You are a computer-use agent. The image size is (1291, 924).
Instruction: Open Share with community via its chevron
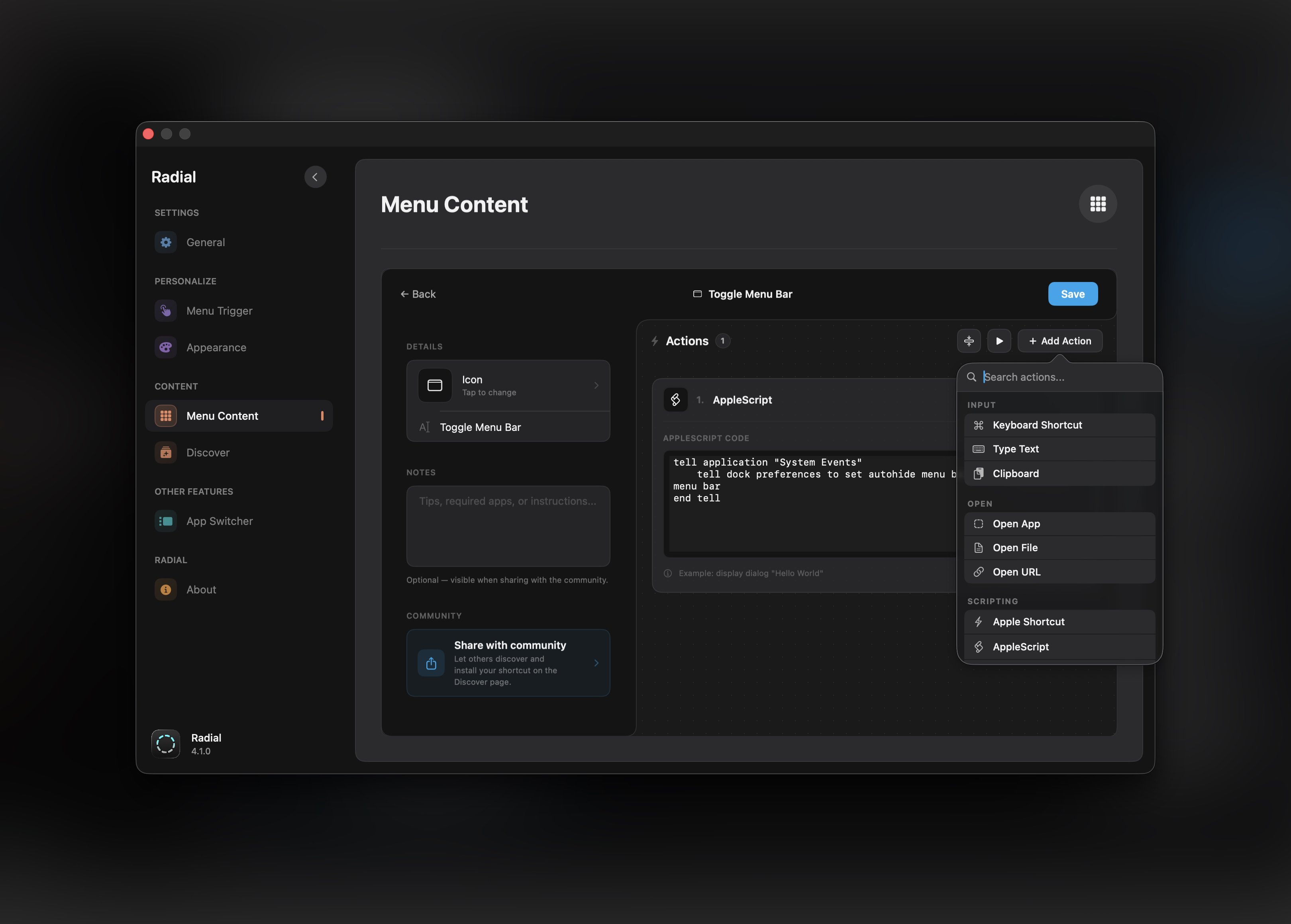pyautogui.click(x=596, y=663)
